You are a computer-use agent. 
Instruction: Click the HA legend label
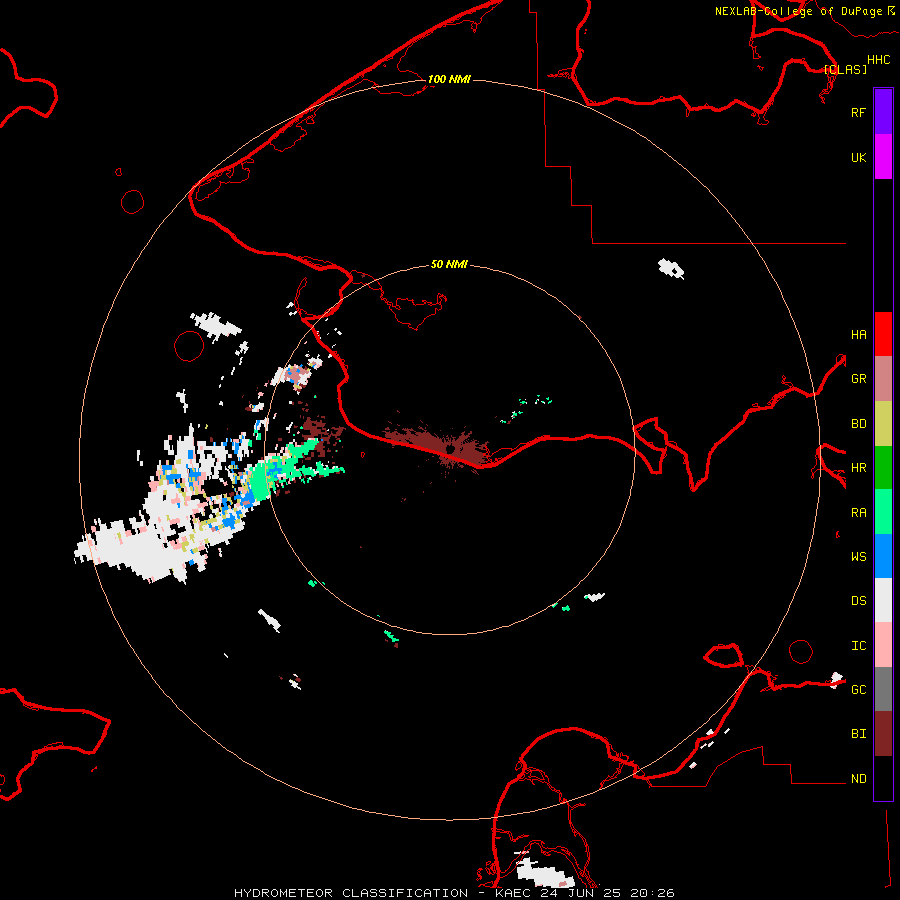(858, 334)
